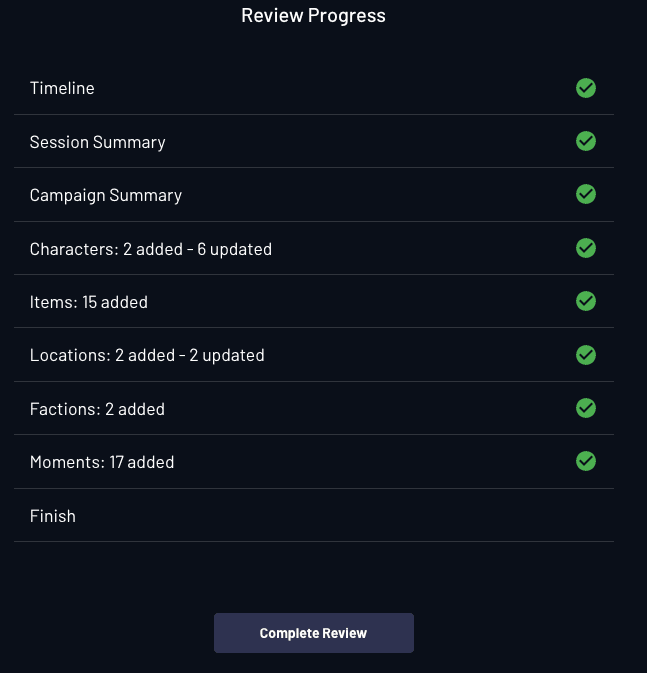The height and width of the screenshot is (673, 647).
Task: Select the Finish step label
Action: coord(52,516)
